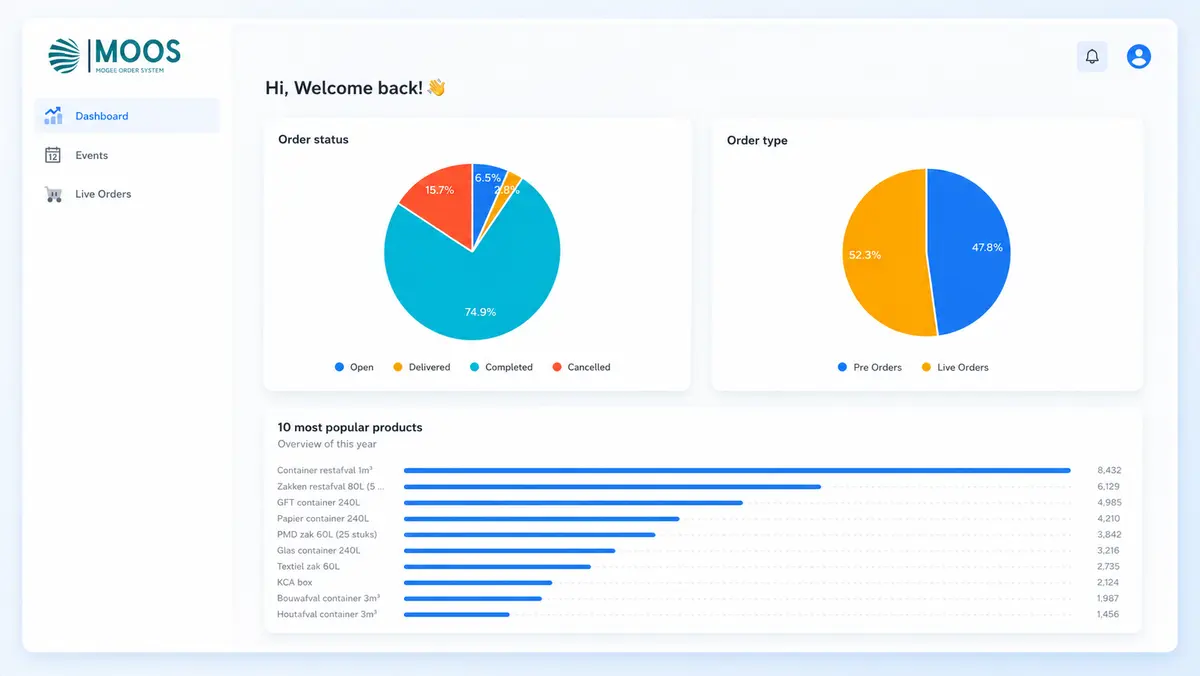
Task: Open the Dashboard menu item
Action: 127,116
